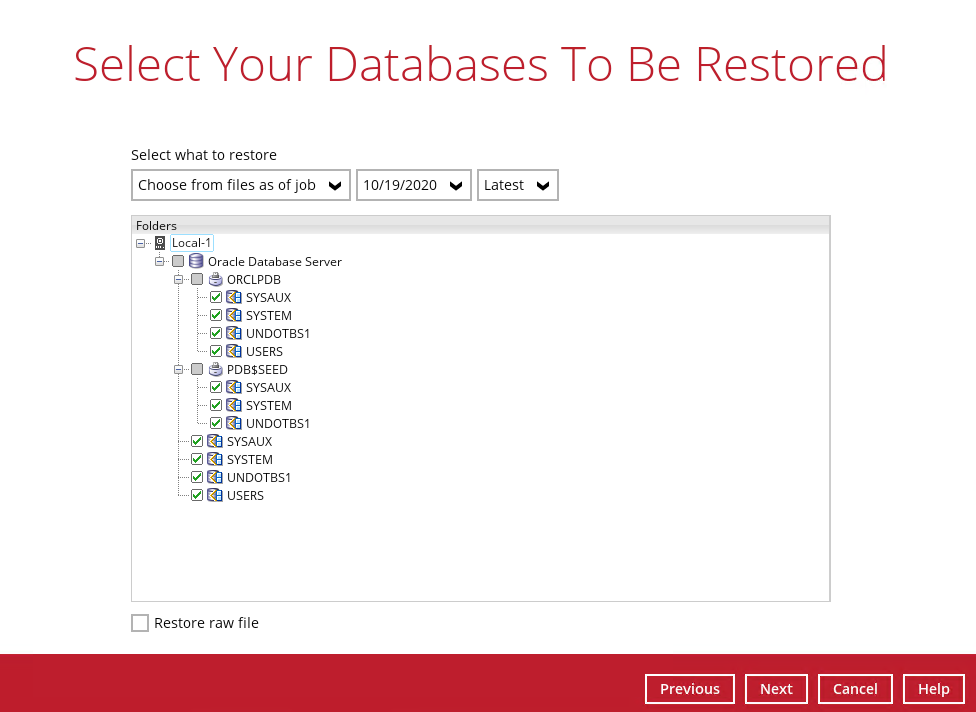Open Help
Screen dimensions: 976x712
(934, 689)
